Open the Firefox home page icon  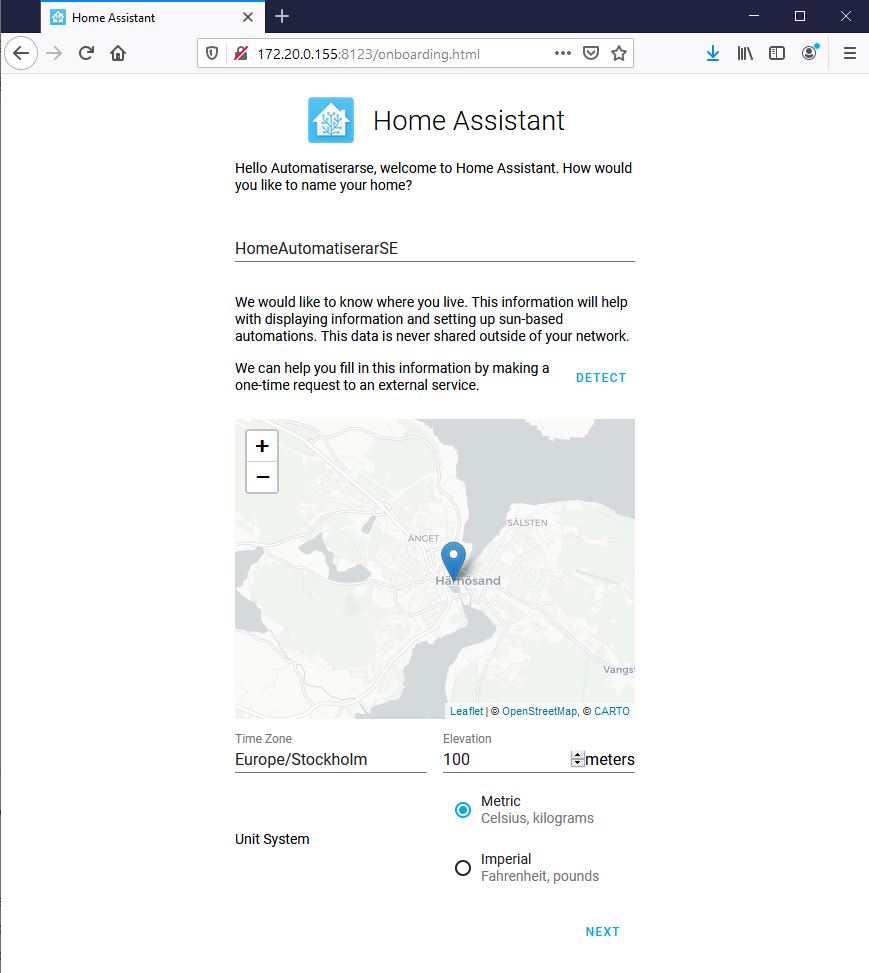[x=118, y=53]
